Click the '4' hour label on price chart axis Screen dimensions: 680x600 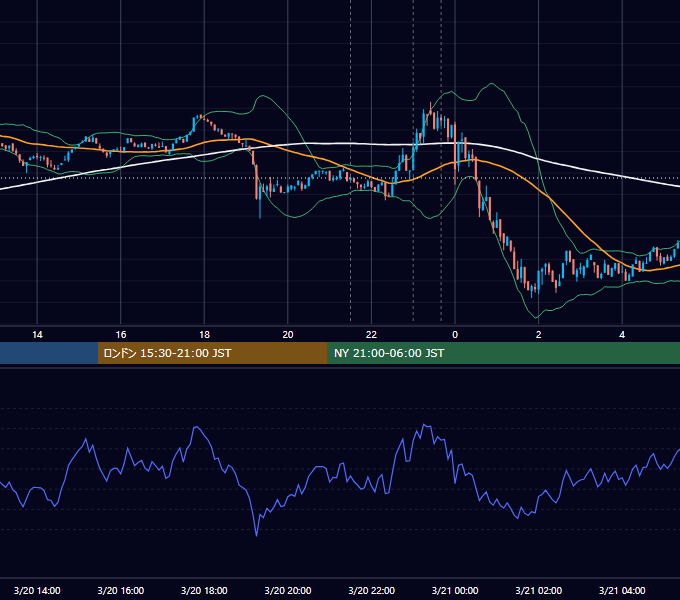coord(622,335)
